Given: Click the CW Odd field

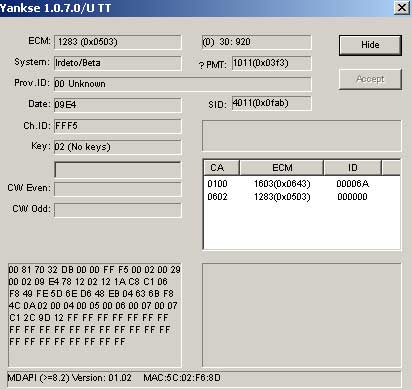Looking at the screenshot, I should 118,210.
